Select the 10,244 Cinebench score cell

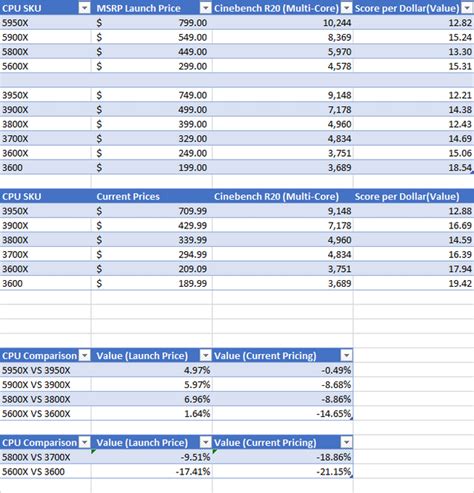click(x=283, y=23)
